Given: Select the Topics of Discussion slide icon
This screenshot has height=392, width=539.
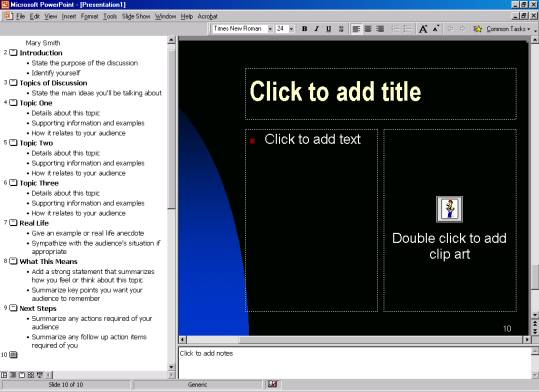Looking at the screenshot, I should click(13, 83).
